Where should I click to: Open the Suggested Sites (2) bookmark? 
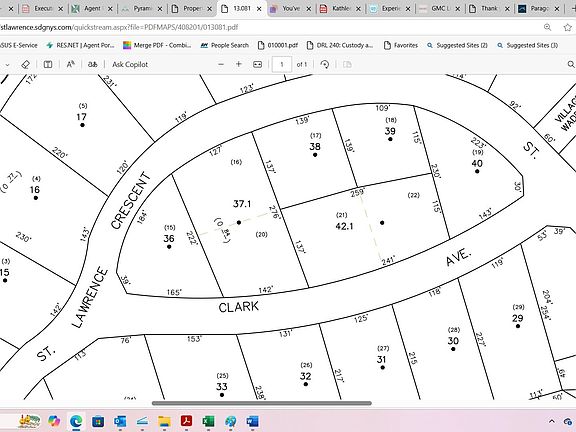click(x=457, y=45)
